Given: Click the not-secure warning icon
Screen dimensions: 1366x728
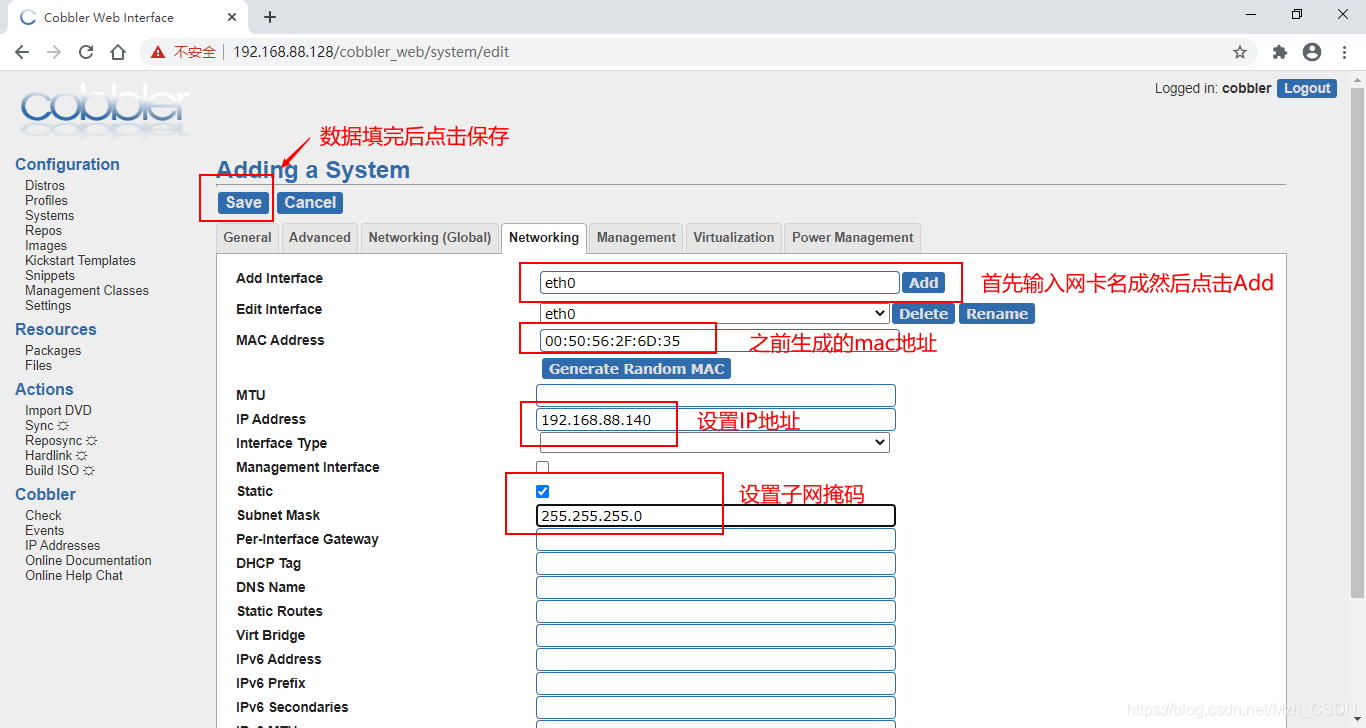Looking at the screenshot, I should (158, 52).
